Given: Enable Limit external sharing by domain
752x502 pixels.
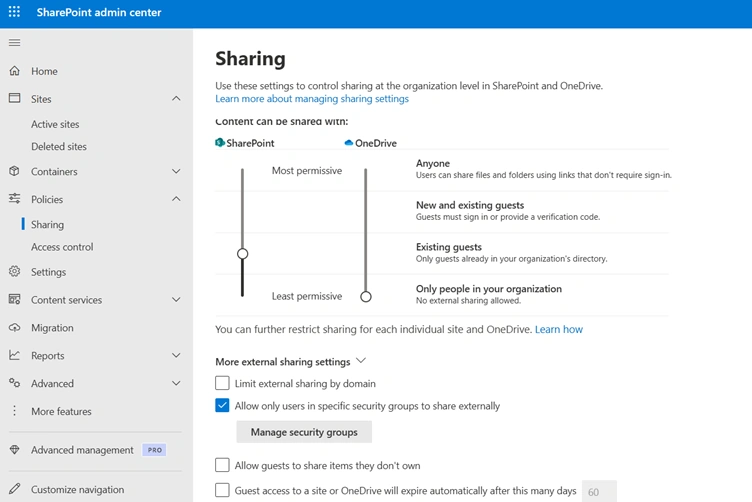Looking at the screenshot, I should pos(222,383).
